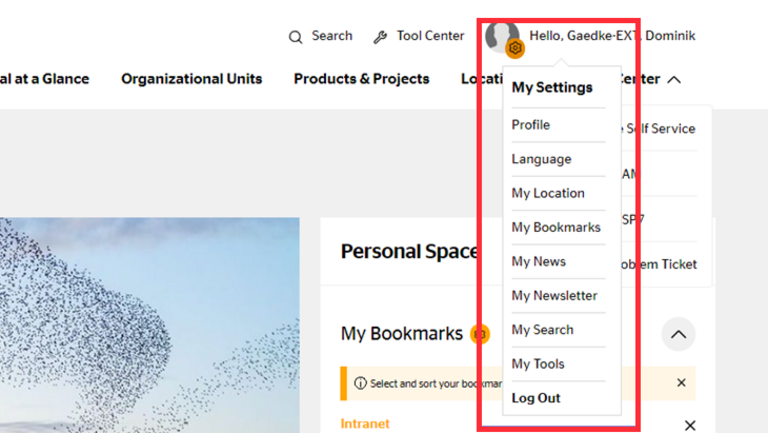Click the user avatar picture
This screenshot has height=433, width=768.
pos(501,36)
